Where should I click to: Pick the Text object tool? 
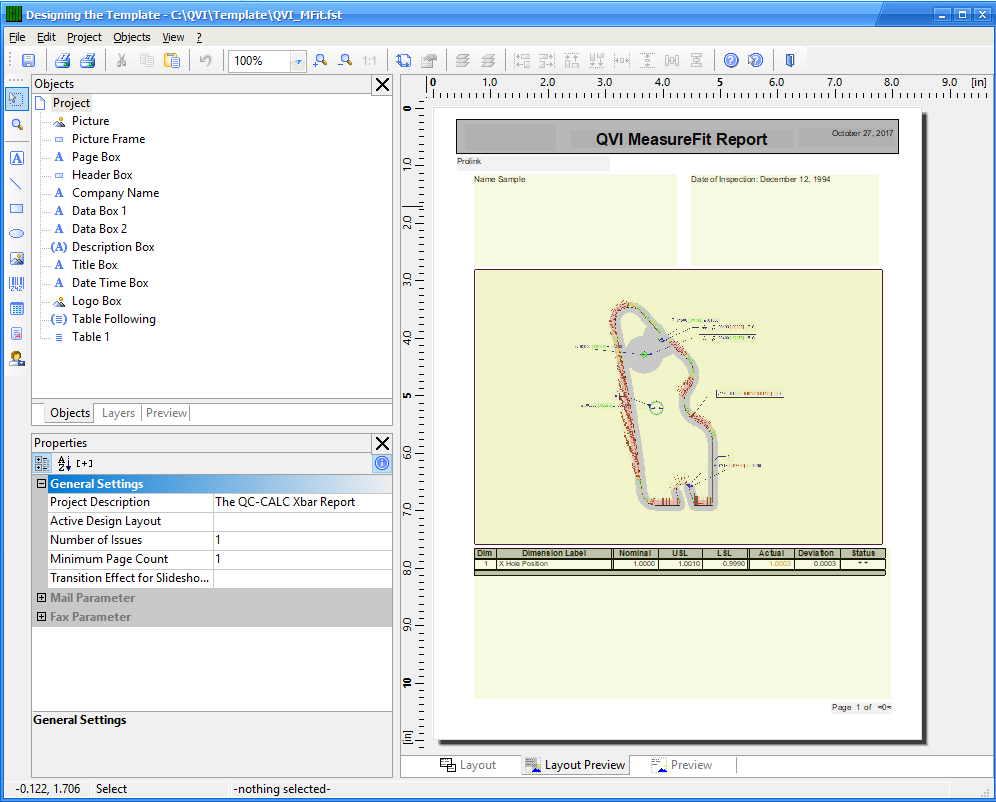(17, 158)
